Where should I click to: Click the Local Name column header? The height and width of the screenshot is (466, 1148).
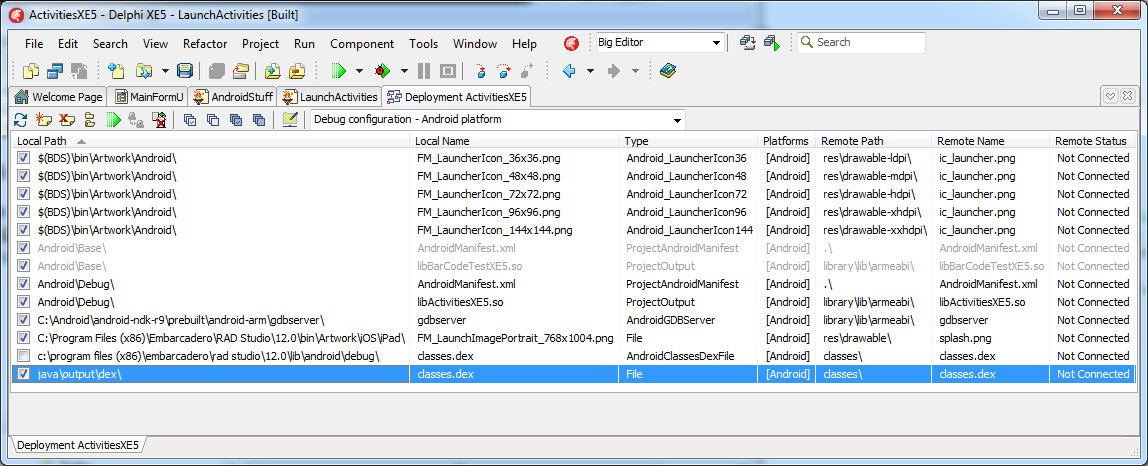(442, 141)
